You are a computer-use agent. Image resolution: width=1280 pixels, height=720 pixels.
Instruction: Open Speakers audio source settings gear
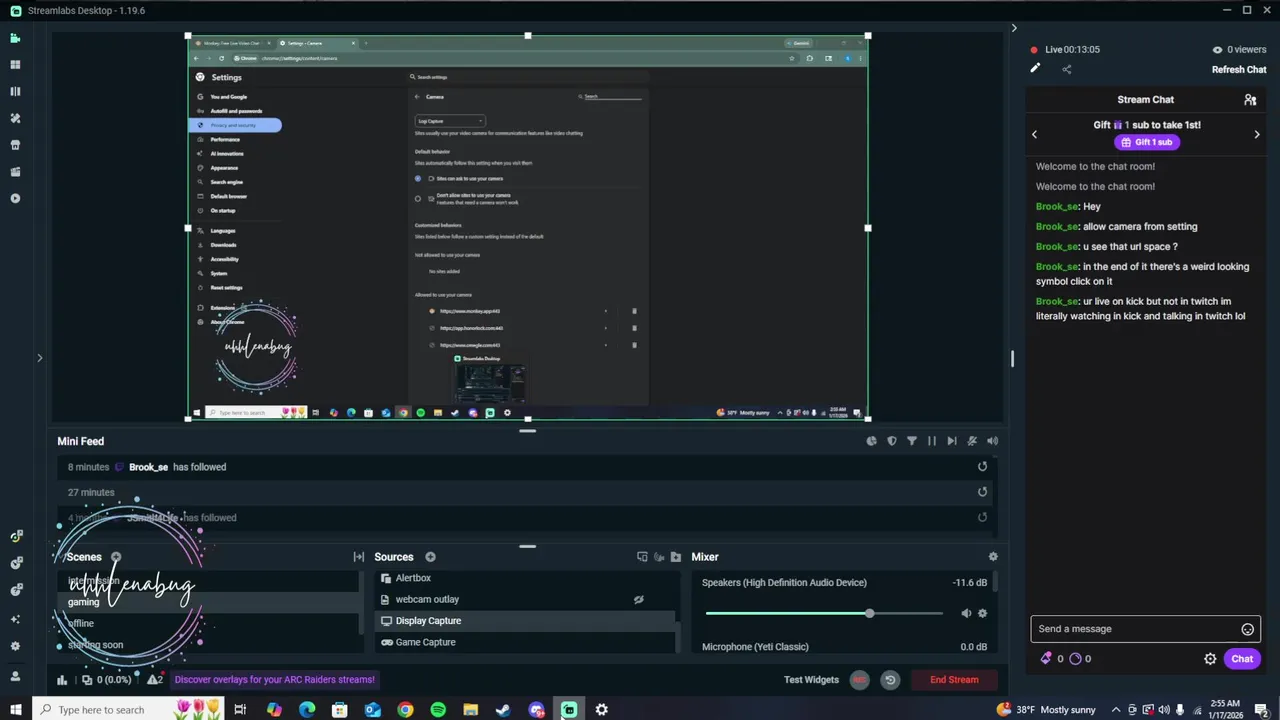point(982,613)
